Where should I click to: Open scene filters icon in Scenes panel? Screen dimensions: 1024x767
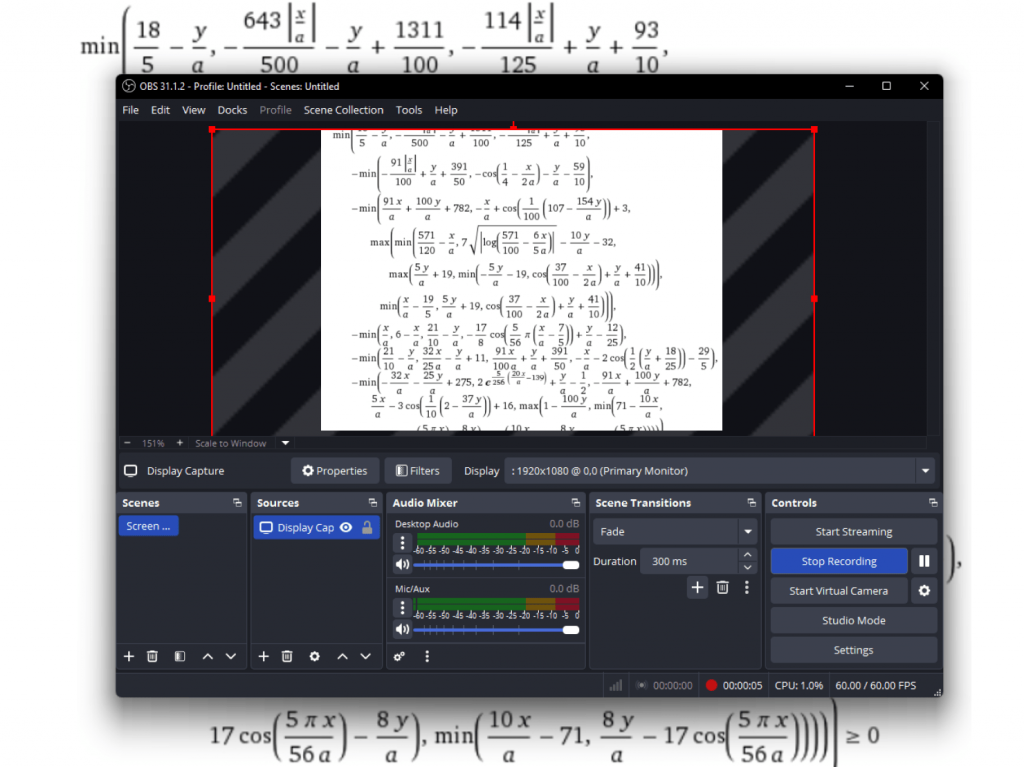[x=180, y=656]
